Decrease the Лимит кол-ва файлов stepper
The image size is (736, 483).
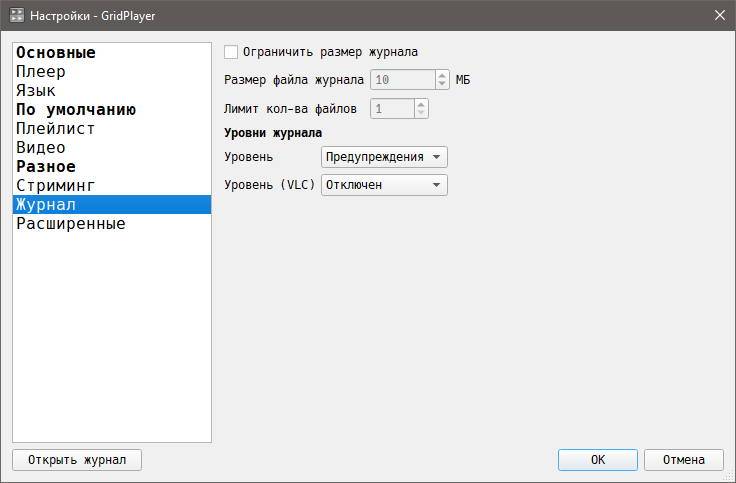[421, 114]
